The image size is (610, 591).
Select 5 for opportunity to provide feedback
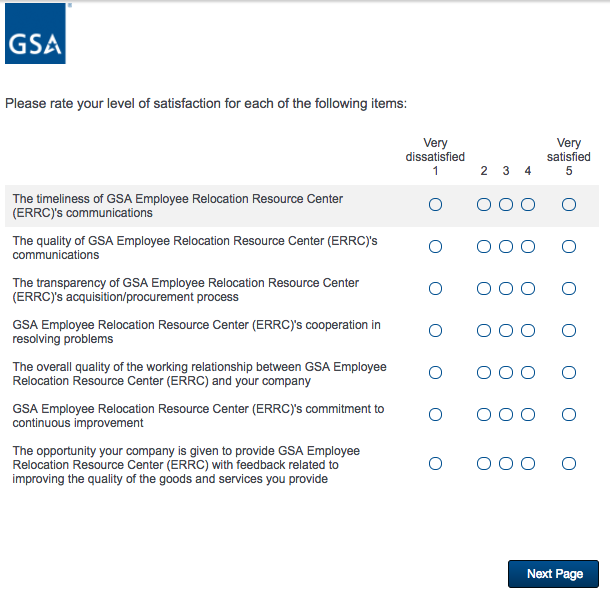click(x=569, y=464)
